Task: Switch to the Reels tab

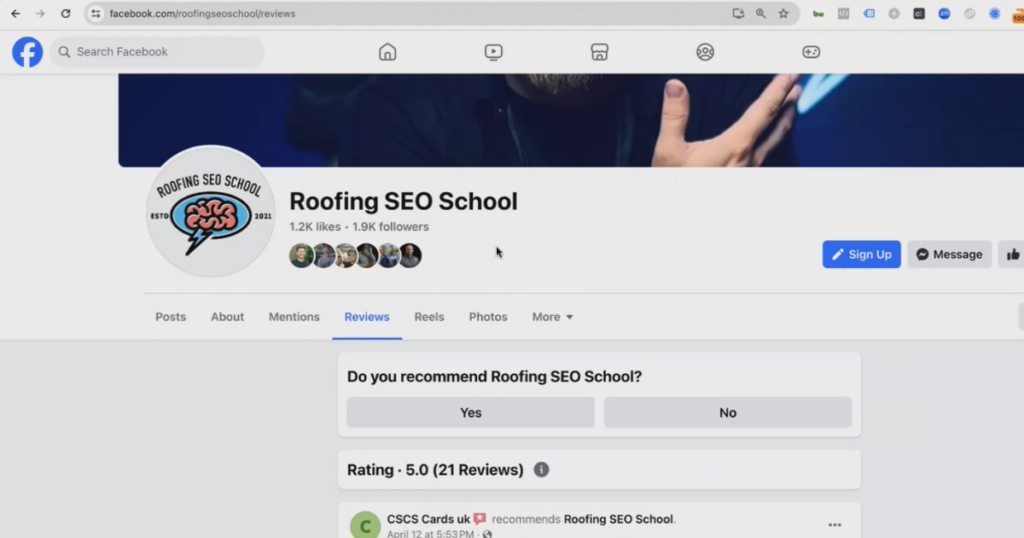Action: (x=429, y=317)
